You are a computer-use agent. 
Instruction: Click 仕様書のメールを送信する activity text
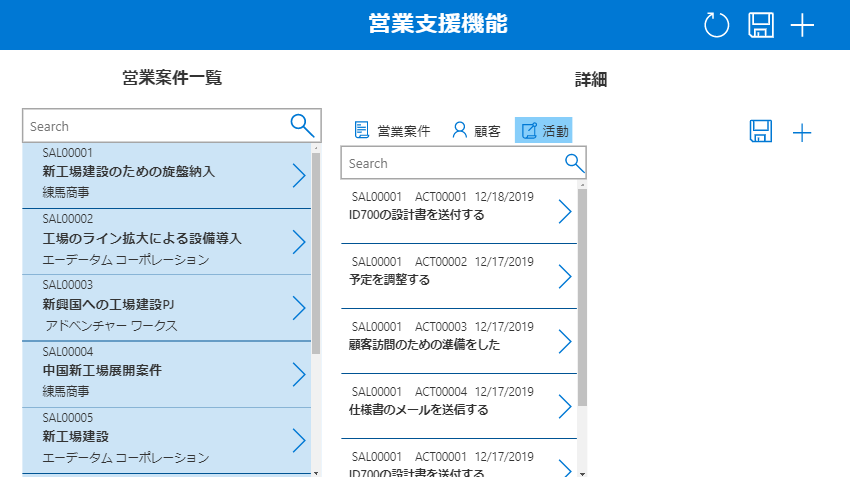[418, 410]
